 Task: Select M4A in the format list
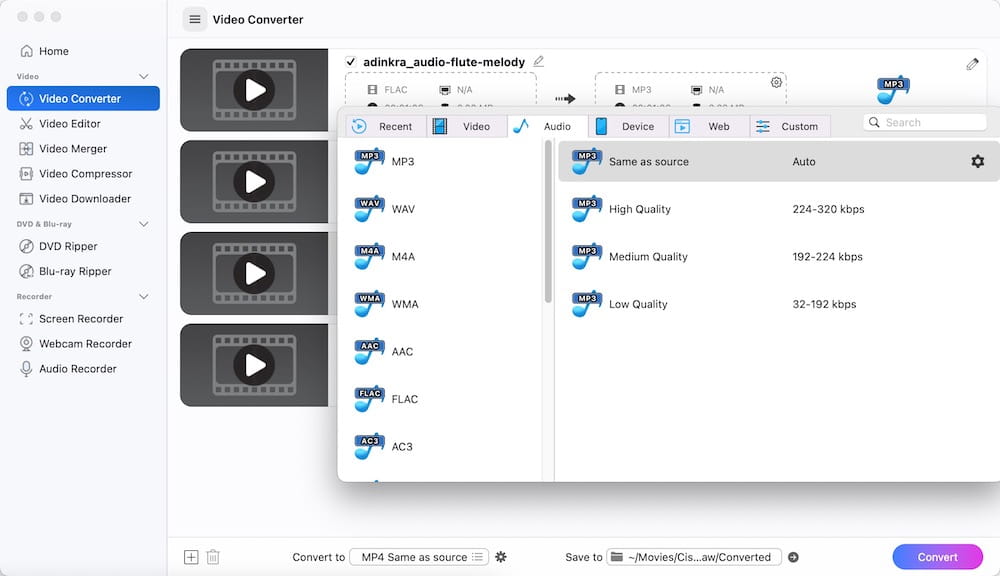coord(441,256)
